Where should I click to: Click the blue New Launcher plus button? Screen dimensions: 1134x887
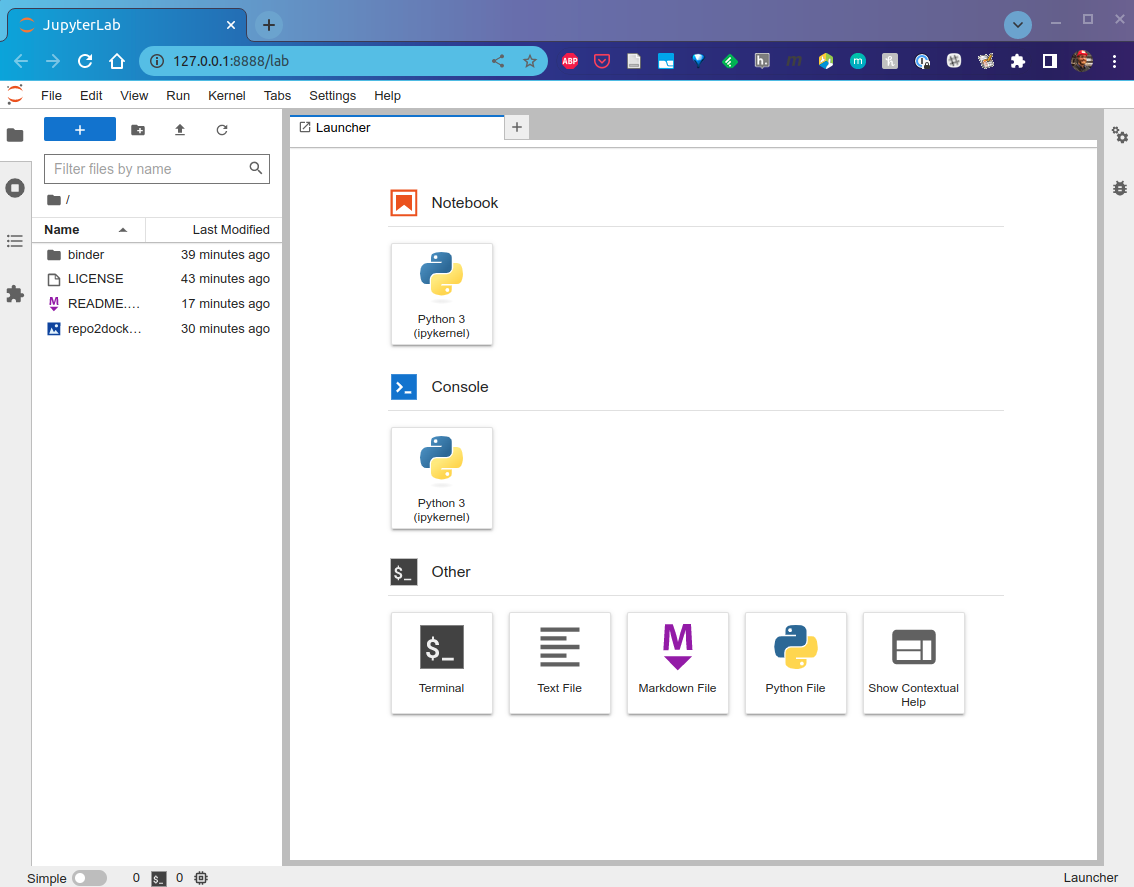coord(80,130)
